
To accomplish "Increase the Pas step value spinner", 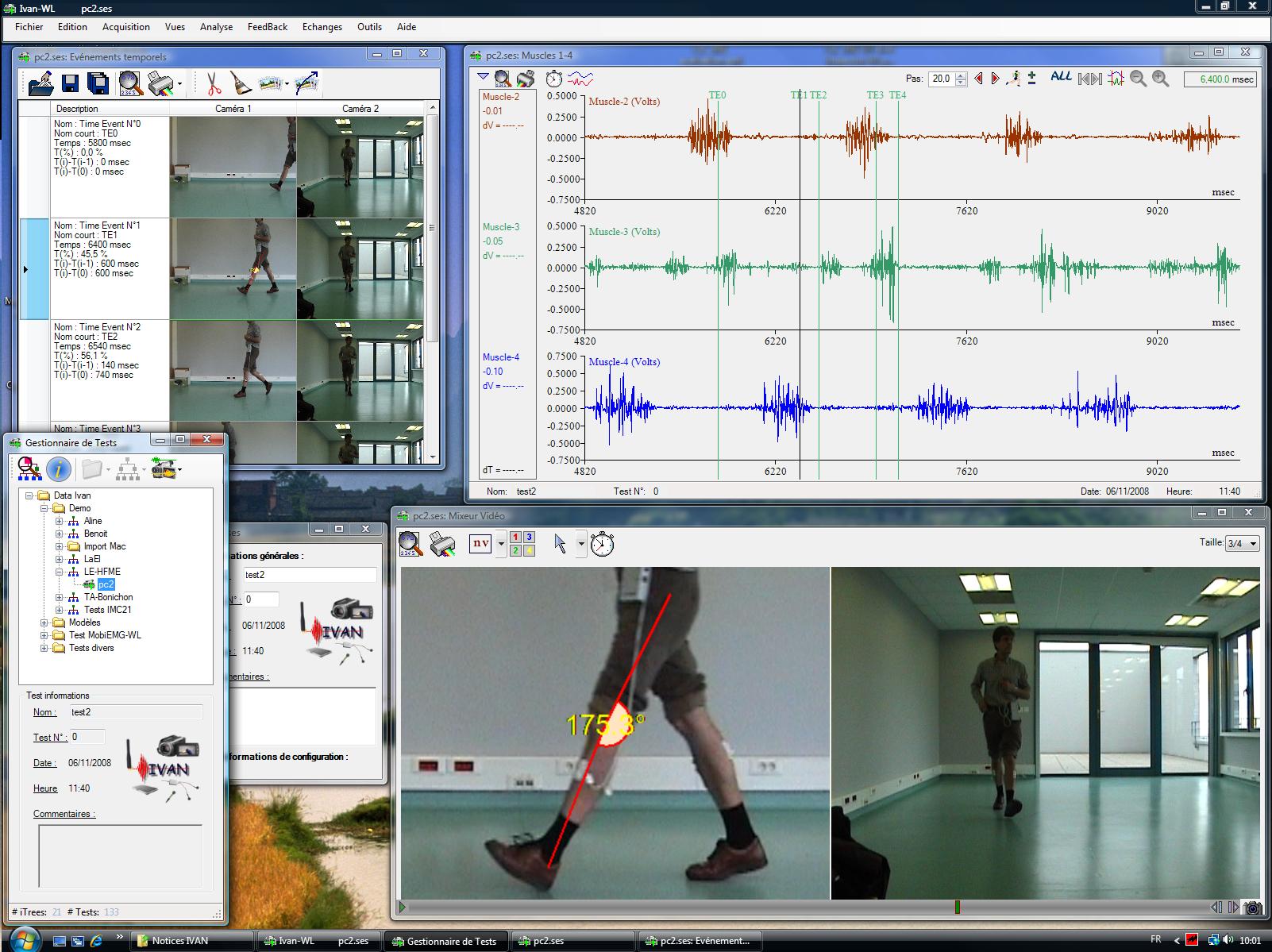I will (x=962, y=75).
